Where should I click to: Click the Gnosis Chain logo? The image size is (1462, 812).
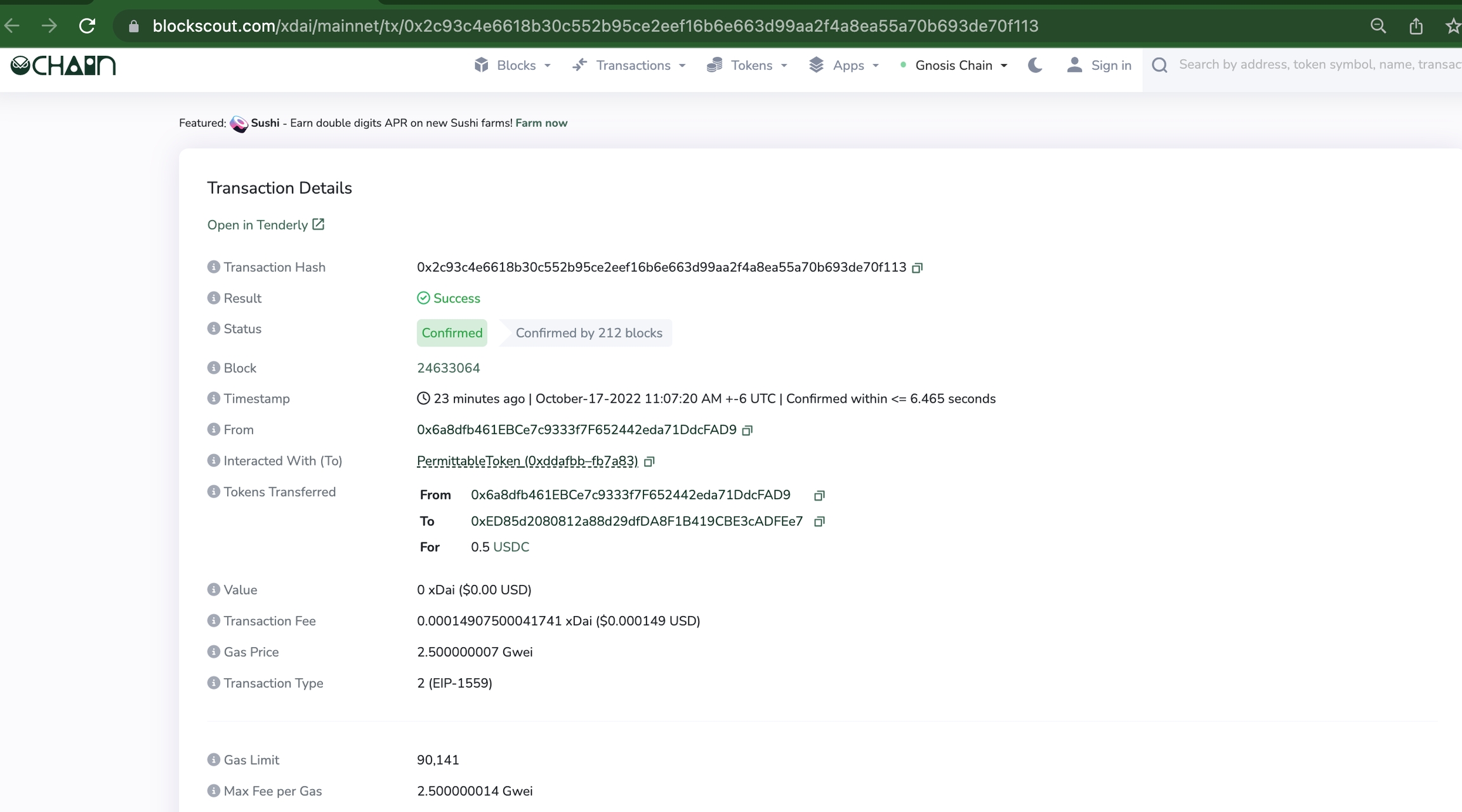[x=63, y=65]
